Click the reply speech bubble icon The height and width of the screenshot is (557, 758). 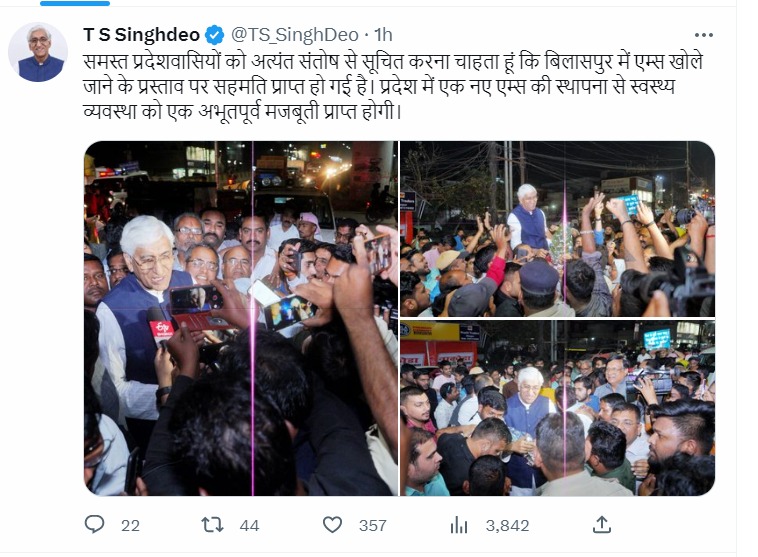click(94, 525)
